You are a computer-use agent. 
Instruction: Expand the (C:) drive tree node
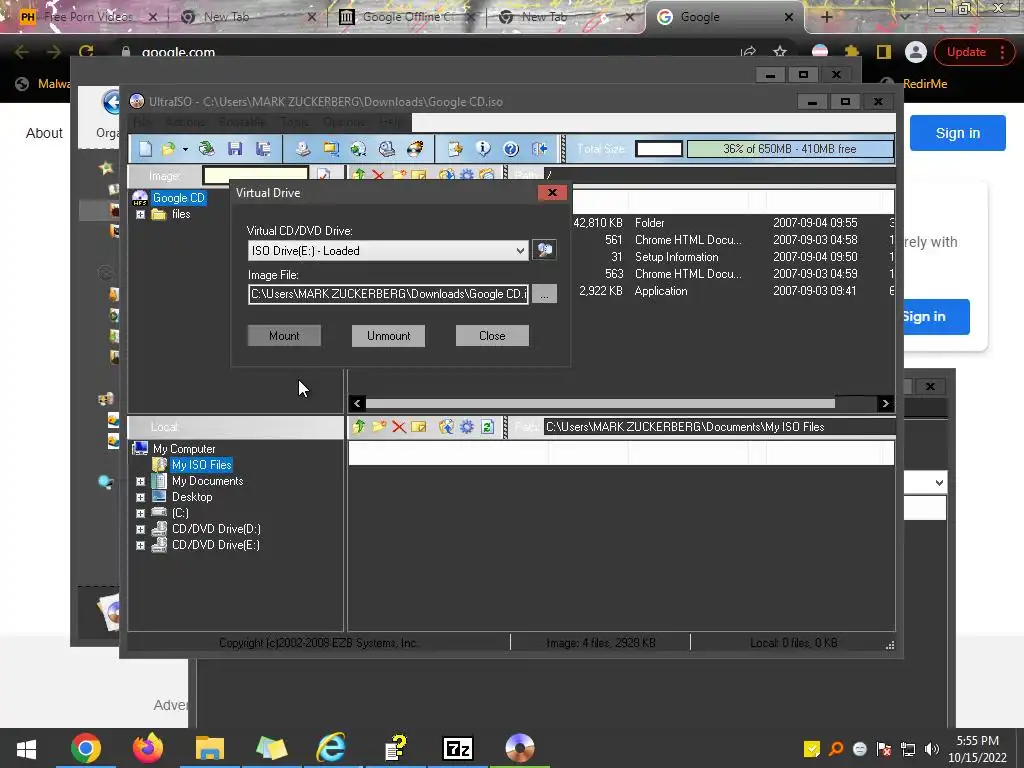point(140,513)
